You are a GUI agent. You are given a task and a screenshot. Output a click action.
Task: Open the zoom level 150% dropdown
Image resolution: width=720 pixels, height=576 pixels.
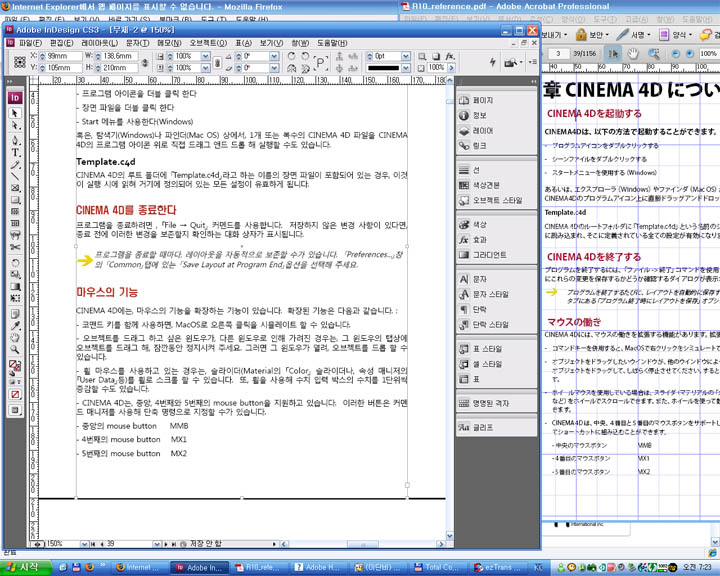(x=84, y=544)
